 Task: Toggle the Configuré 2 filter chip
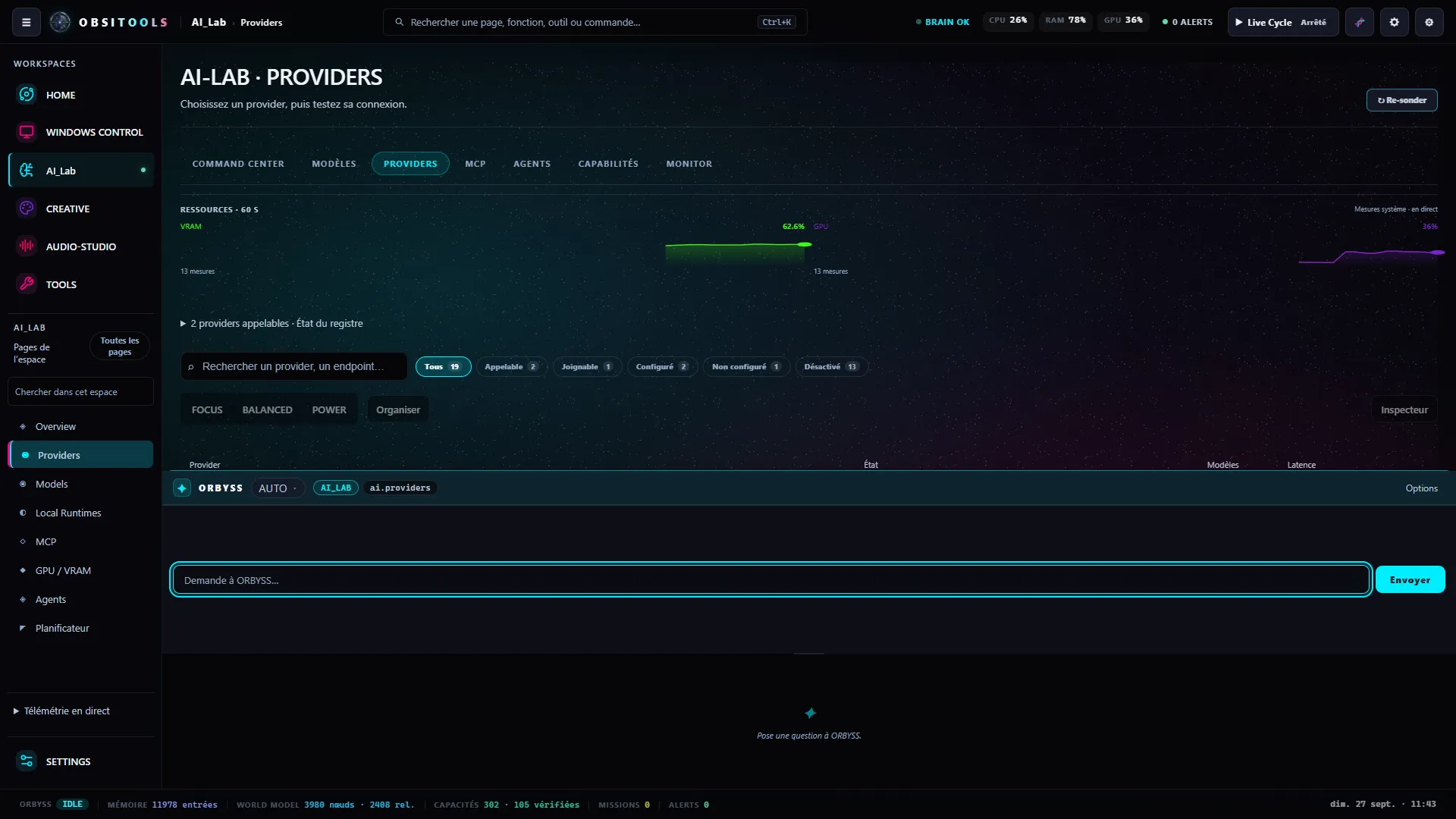click(x=662, y=367)
